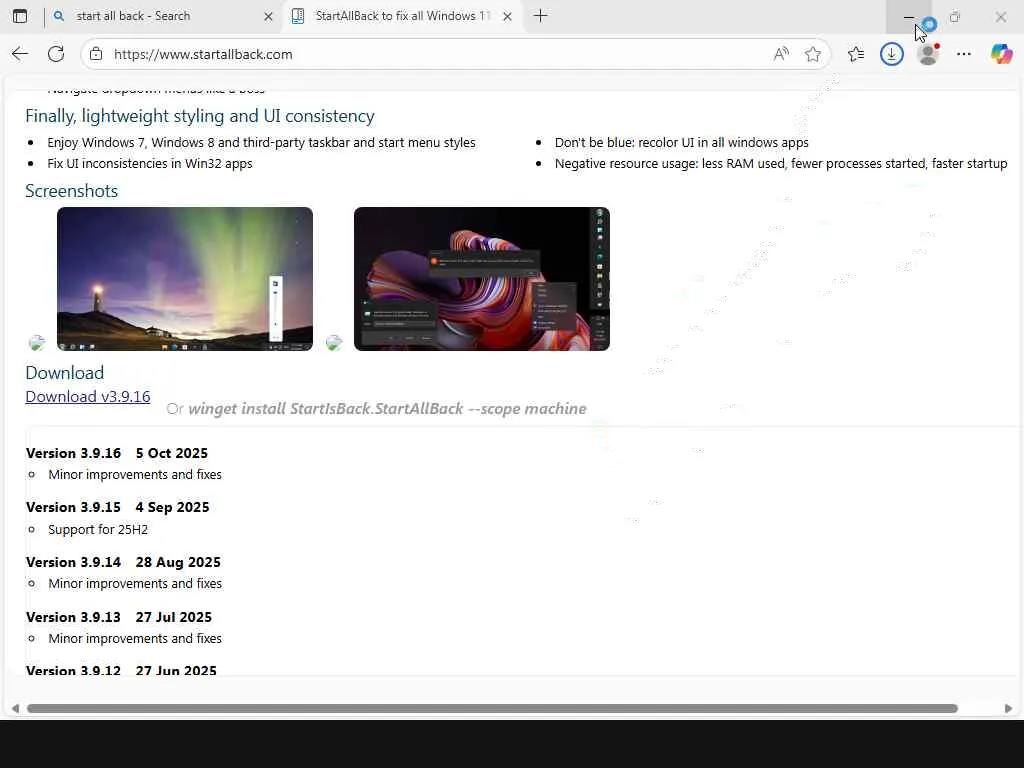The height and width of the screenshot is (768, 1024).
Task: Click the 'Version 3.9.14 28 Aug 2025' heading
Action: click(x=123, y=562)
